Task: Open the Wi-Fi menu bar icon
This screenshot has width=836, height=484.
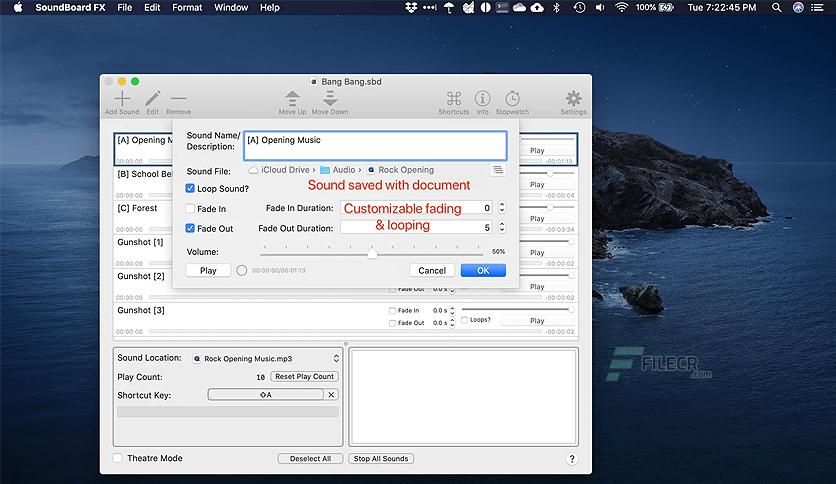Action: 621,7
